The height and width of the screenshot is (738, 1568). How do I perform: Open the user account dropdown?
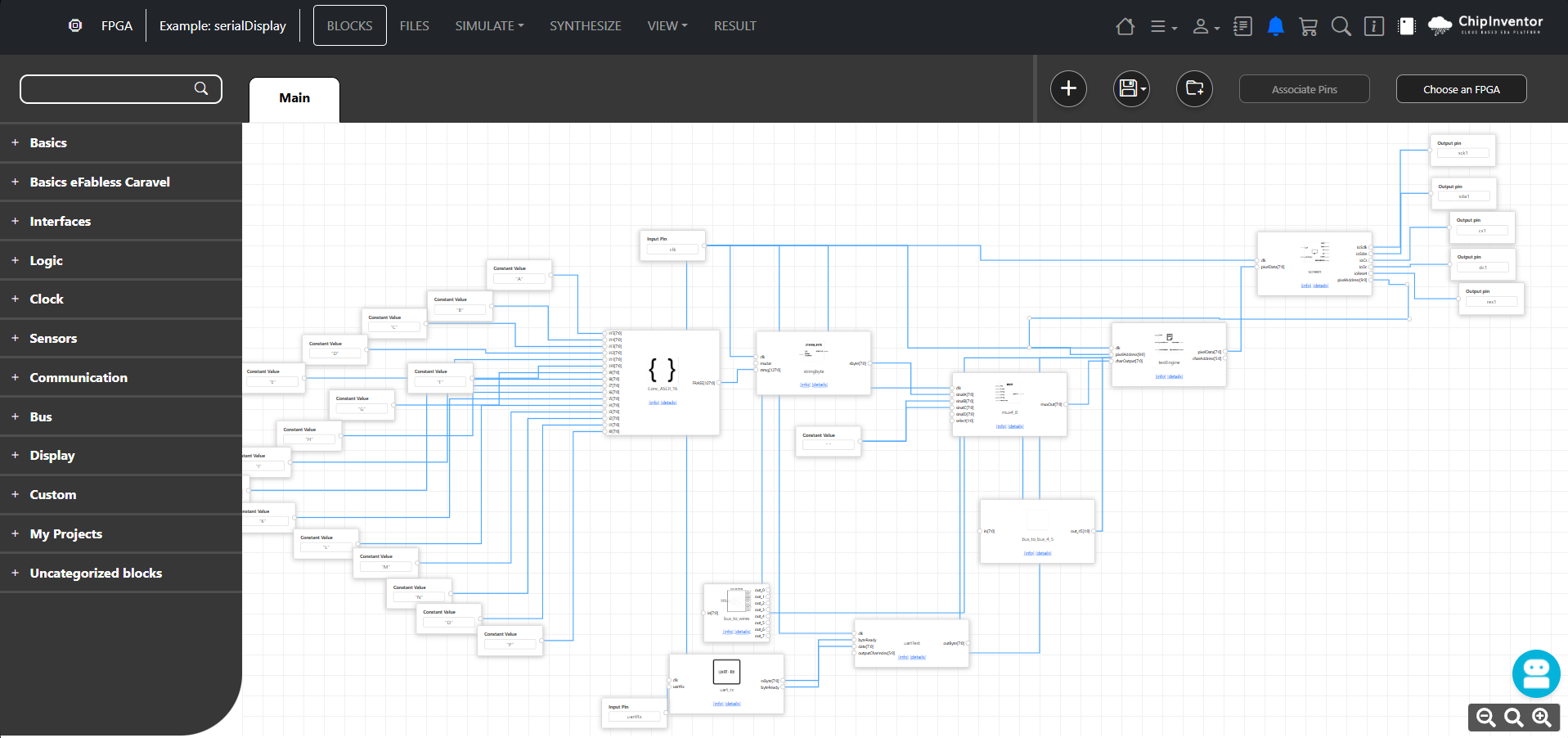click(x=1206, y=26)
